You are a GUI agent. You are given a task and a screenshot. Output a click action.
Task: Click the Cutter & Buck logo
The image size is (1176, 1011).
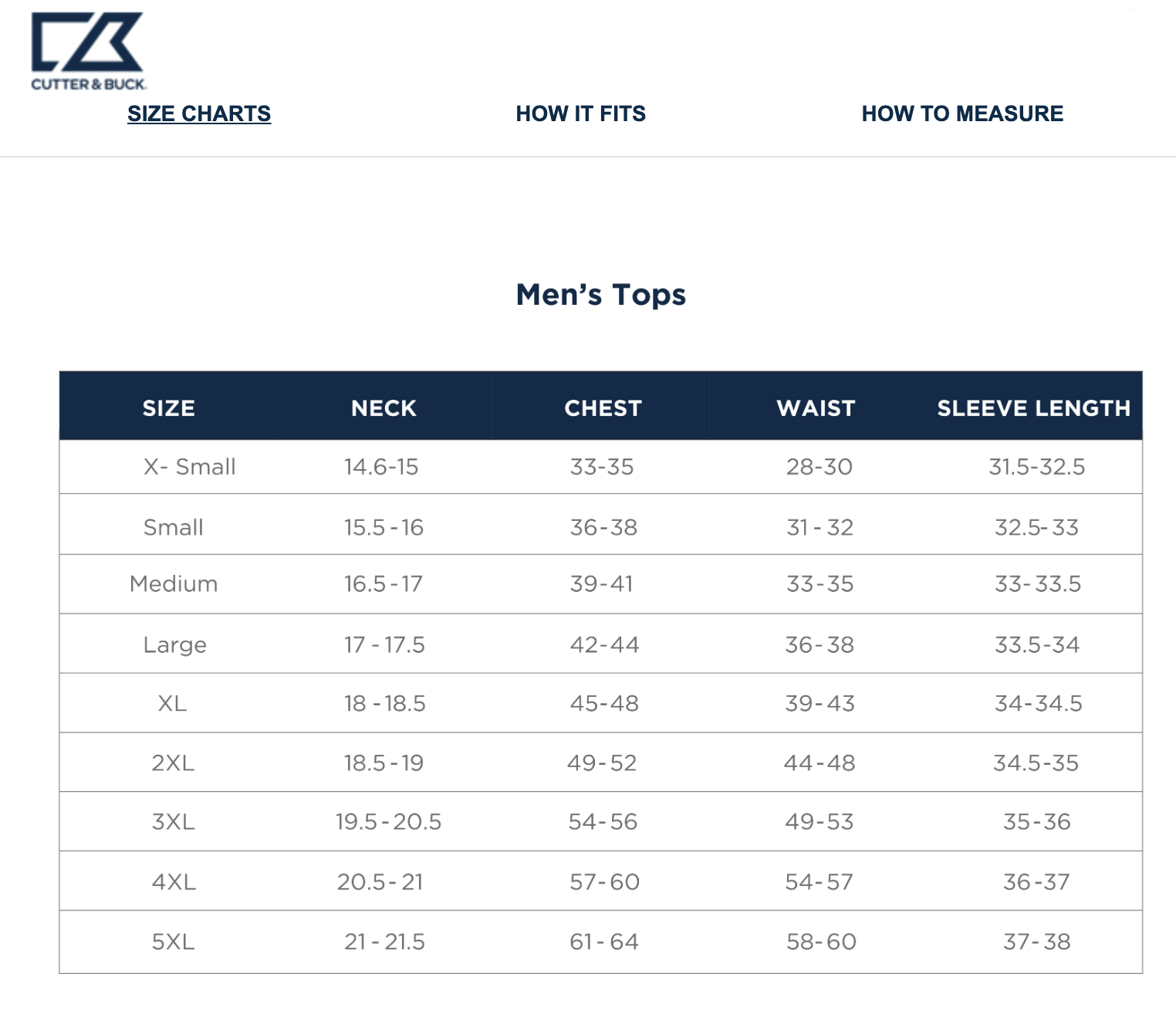(x=87, y=46)
